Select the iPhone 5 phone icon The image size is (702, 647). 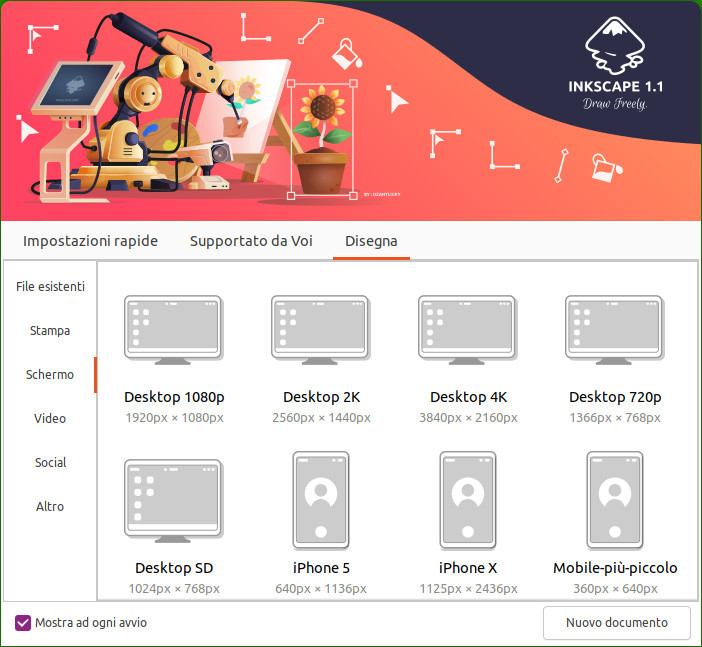[x=321, y=501]
